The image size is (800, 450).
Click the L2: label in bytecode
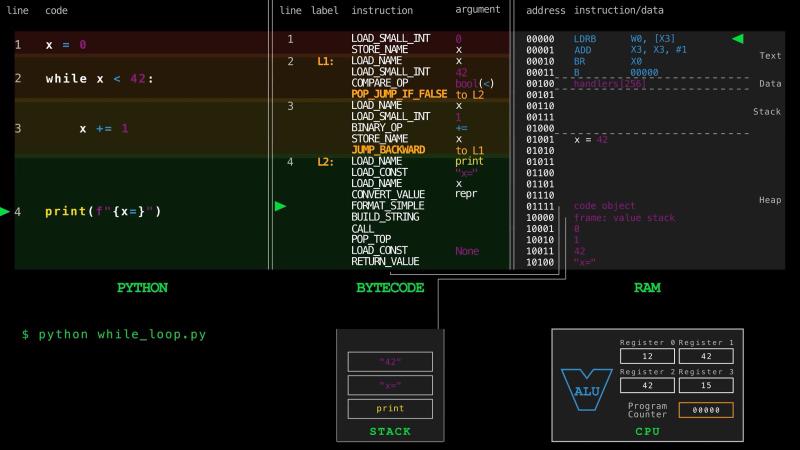pos(326,162)
